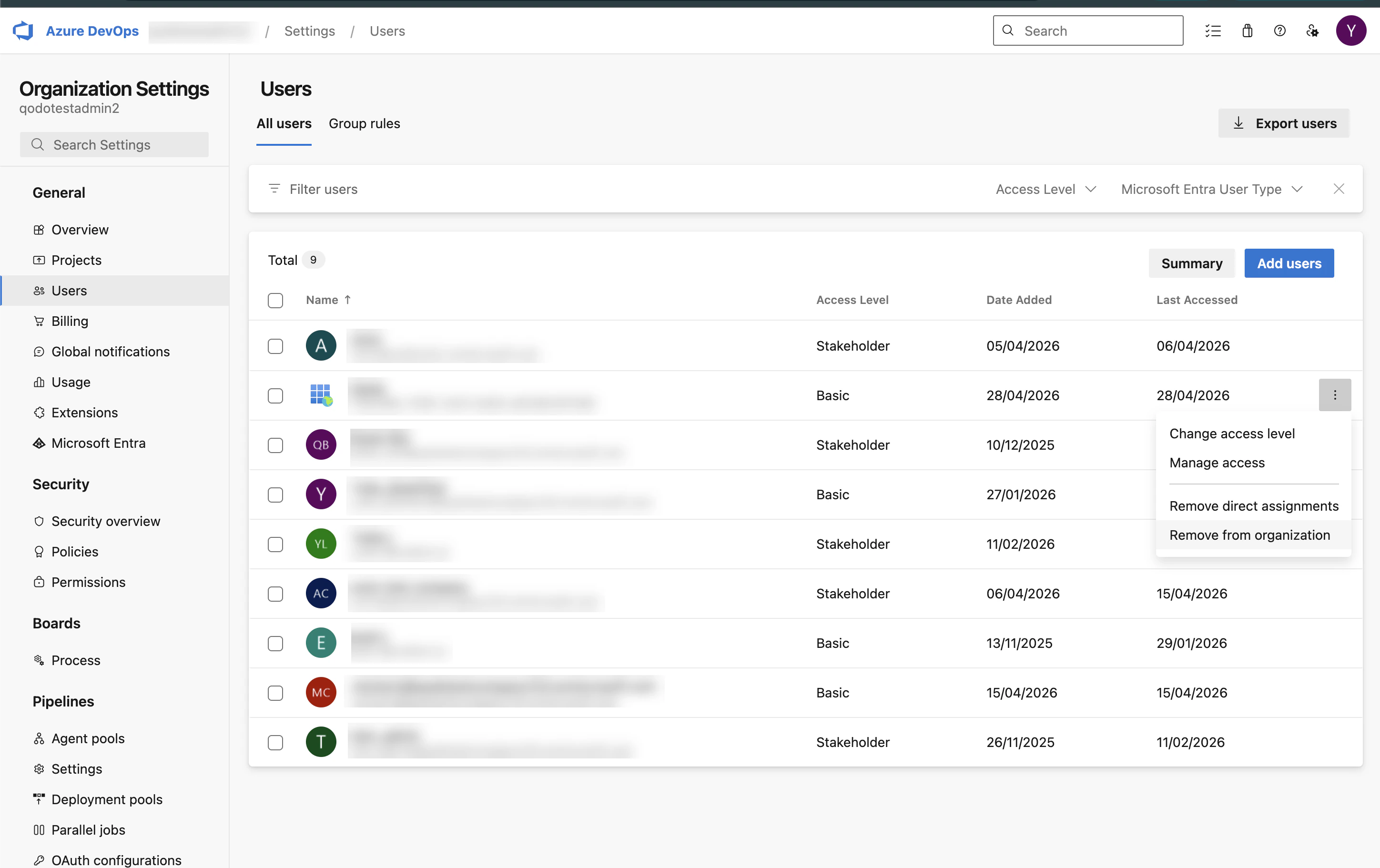Open the Settings breadcrumb link
Image resolution: width=1380 pixels, height=868 pixels.
[309, 31]
